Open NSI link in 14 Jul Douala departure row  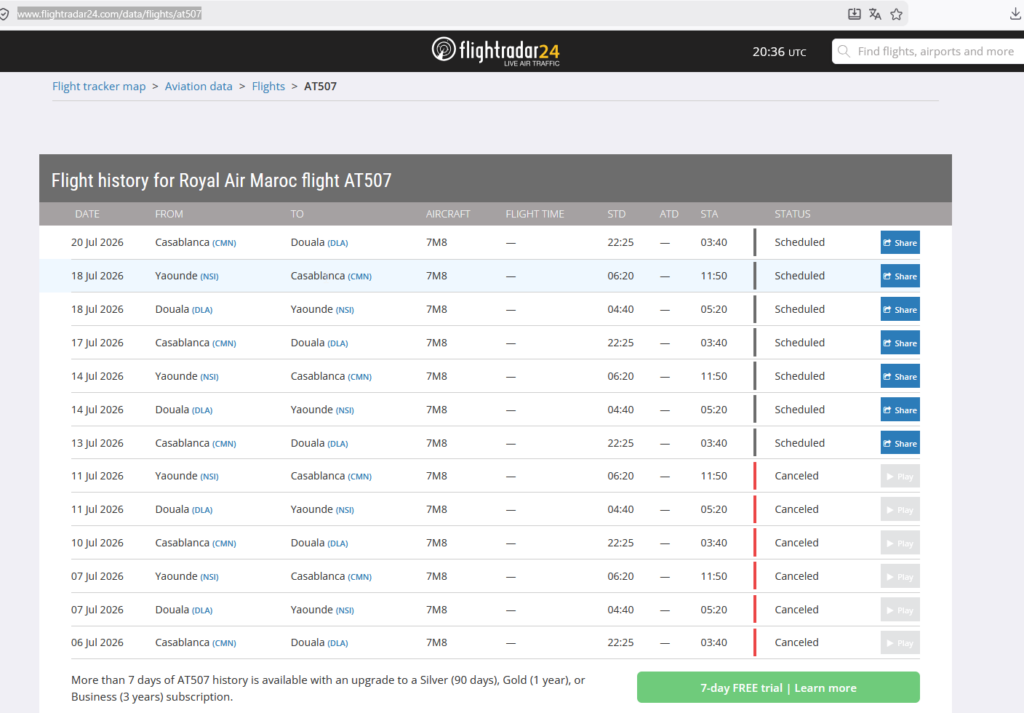click(345, 411)
